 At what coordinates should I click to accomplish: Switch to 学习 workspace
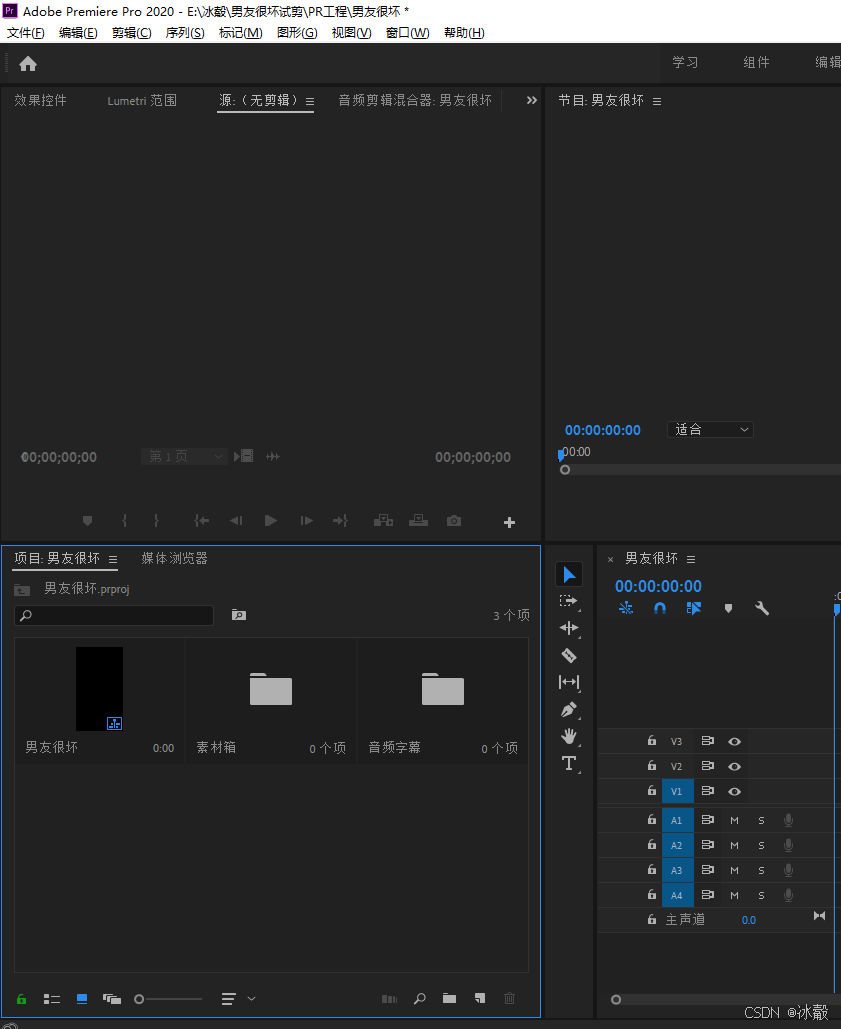tap(685, 62)
